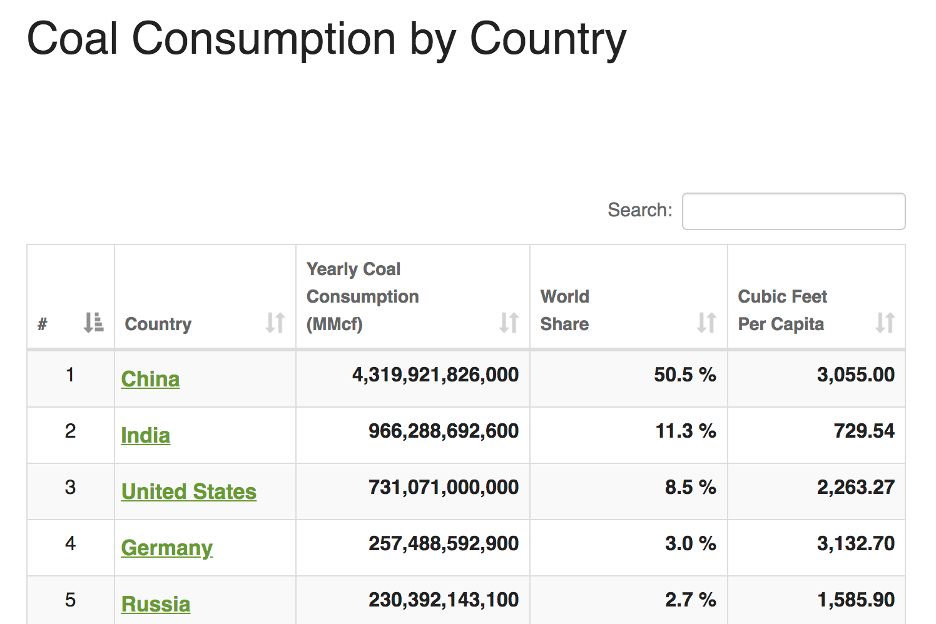Open the United States link

pos(189,491)
